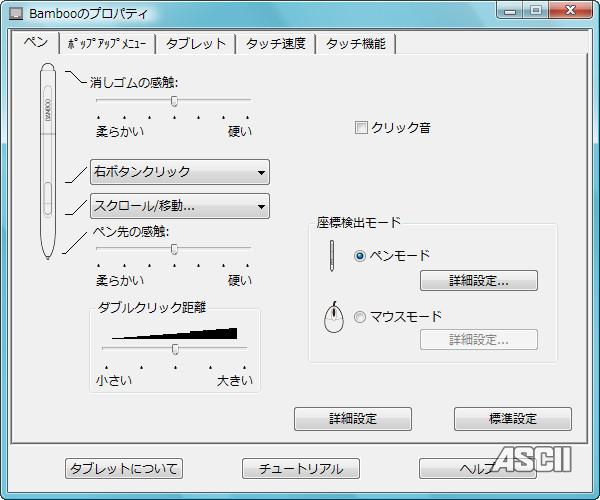
Task: Switch to the タッチ機能 tab
Action: pyautogui.click(x=355, y=44)
